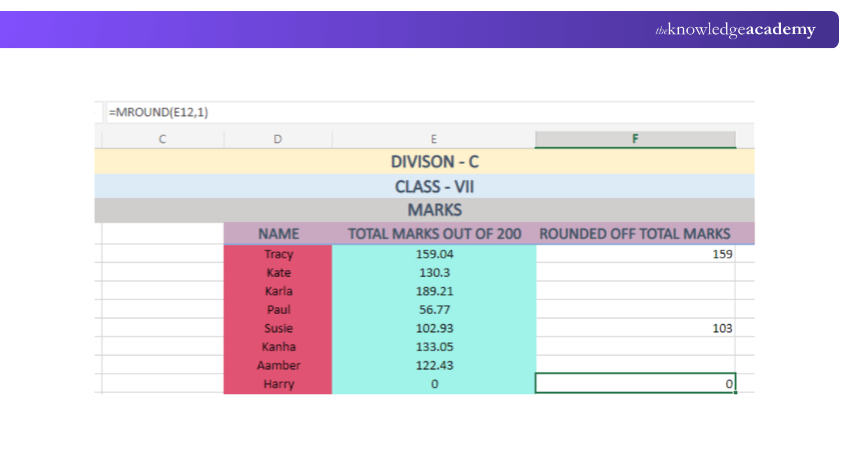
Task: Click the DIVISON - C title cell
Action: coord(424,162)
